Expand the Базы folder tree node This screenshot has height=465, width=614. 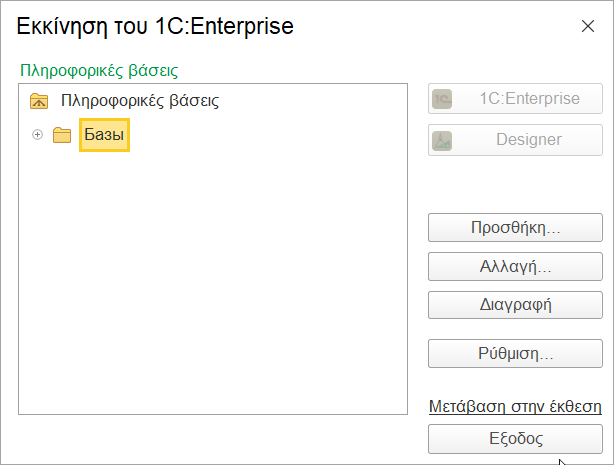37,135
